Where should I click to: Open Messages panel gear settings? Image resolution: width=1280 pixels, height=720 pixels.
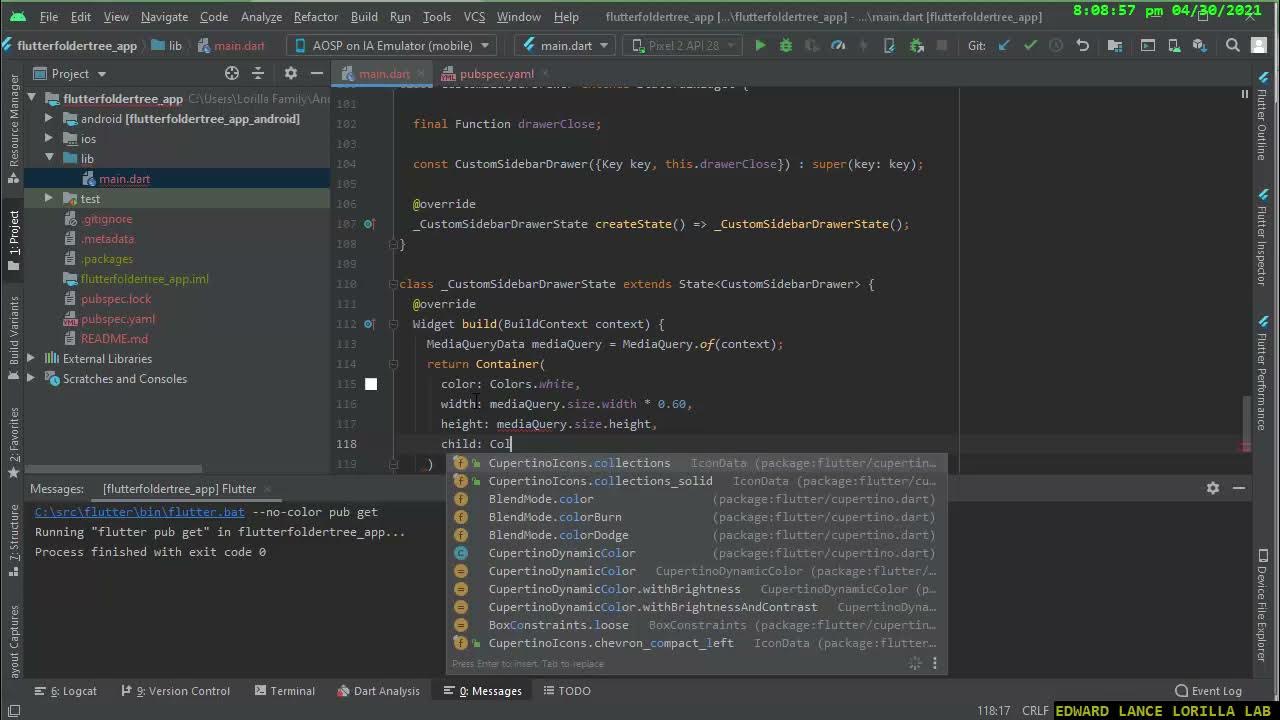click(x=1213, y=488)
